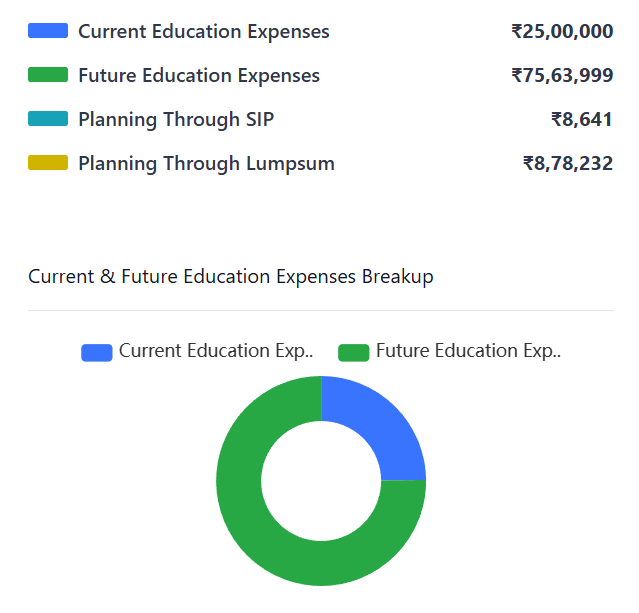This screenshot has width=639, height=613.
Task: Click the ₹25,00,000 amount
Action: tap(562, 31)
